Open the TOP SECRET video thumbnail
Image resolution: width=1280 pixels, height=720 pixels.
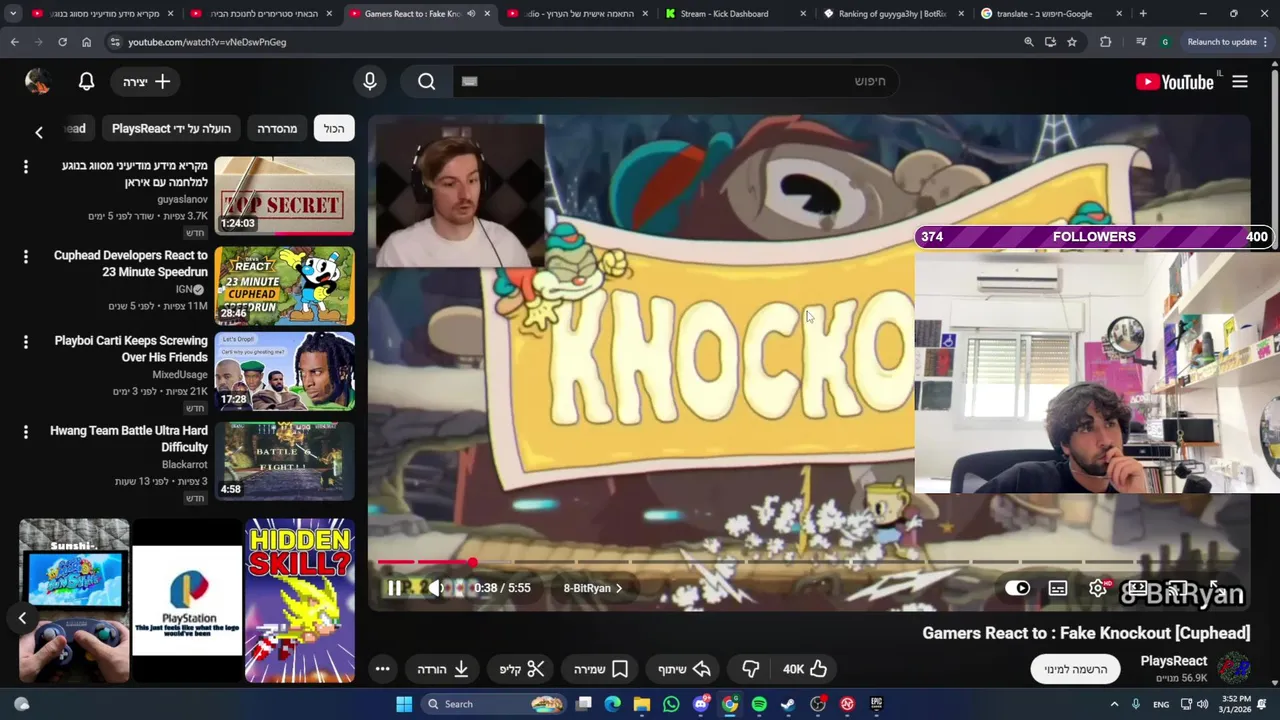[284, 196]
